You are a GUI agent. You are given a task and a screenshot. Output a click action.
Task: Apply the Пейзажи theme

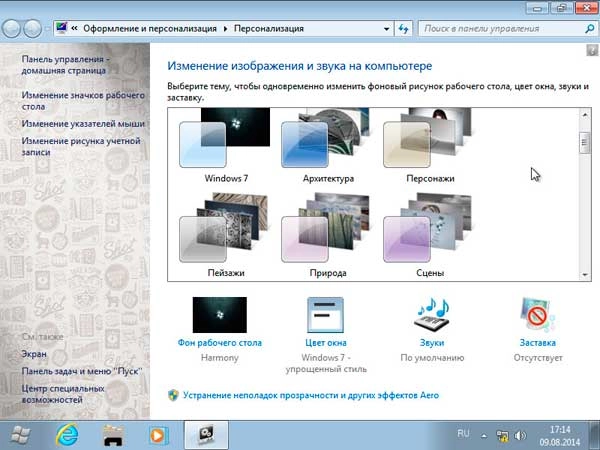[224, 228]
